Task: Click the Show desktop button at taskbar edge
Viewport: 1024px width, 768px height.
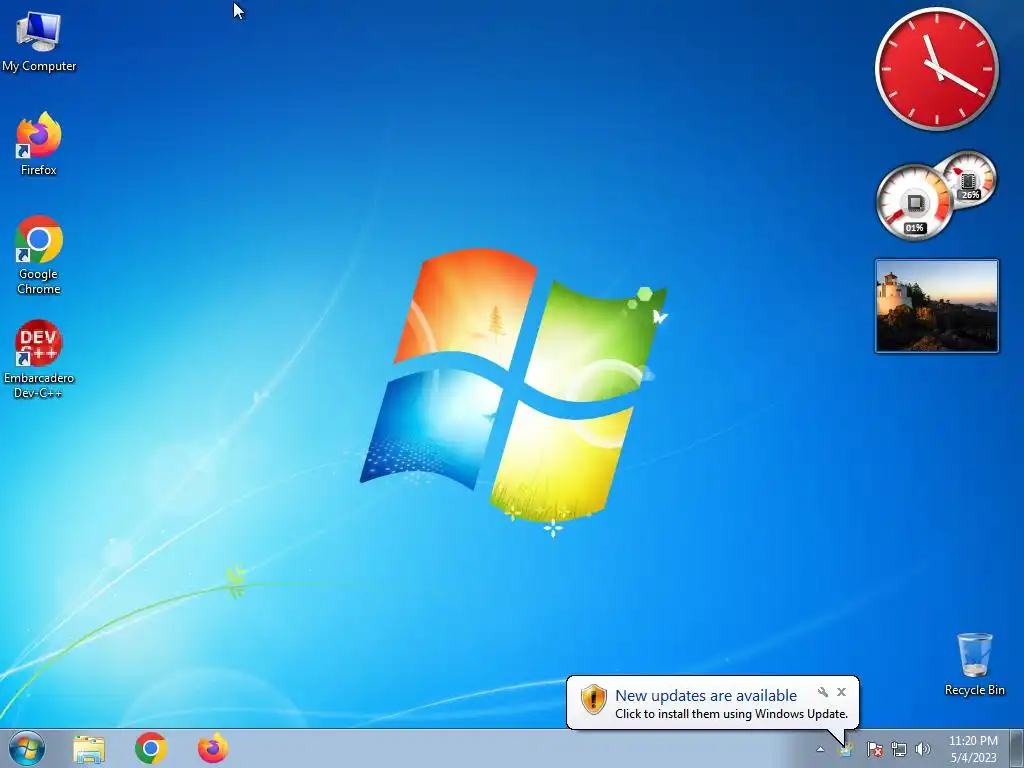Action: coord(1017,748)
